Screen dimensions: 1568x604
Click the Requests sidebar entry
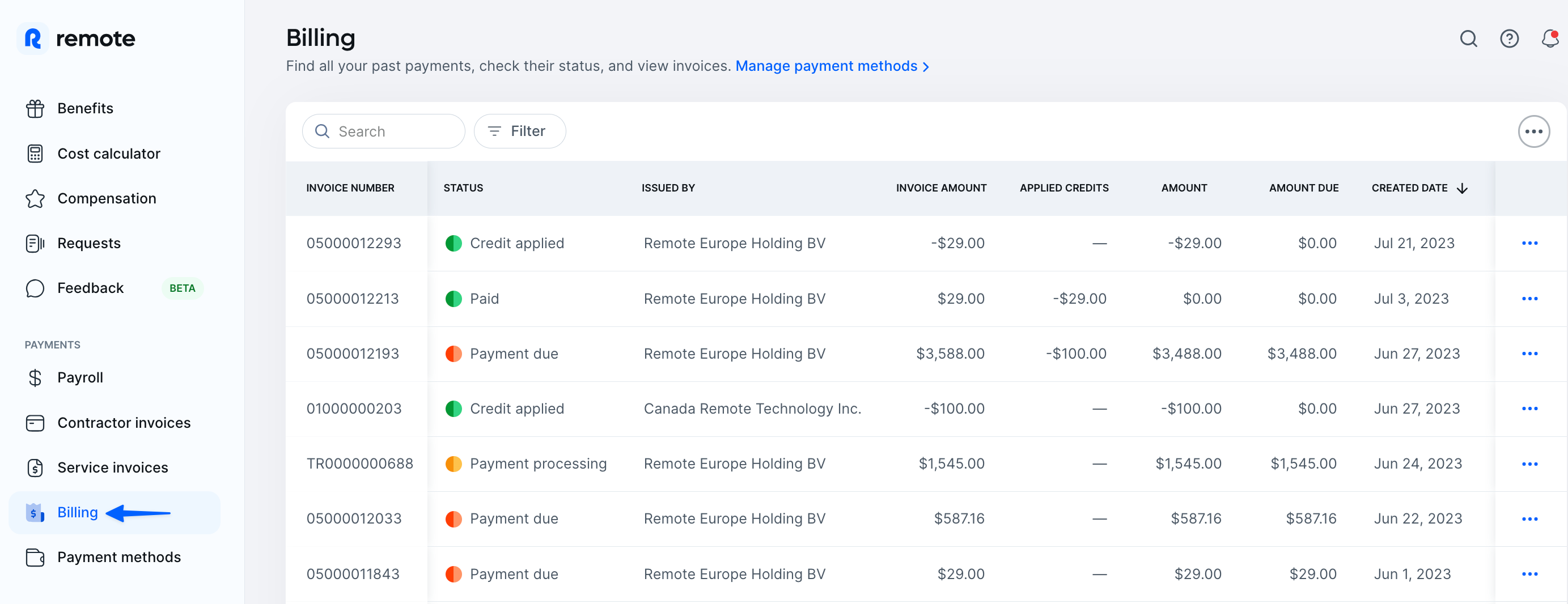coord(89,243)
